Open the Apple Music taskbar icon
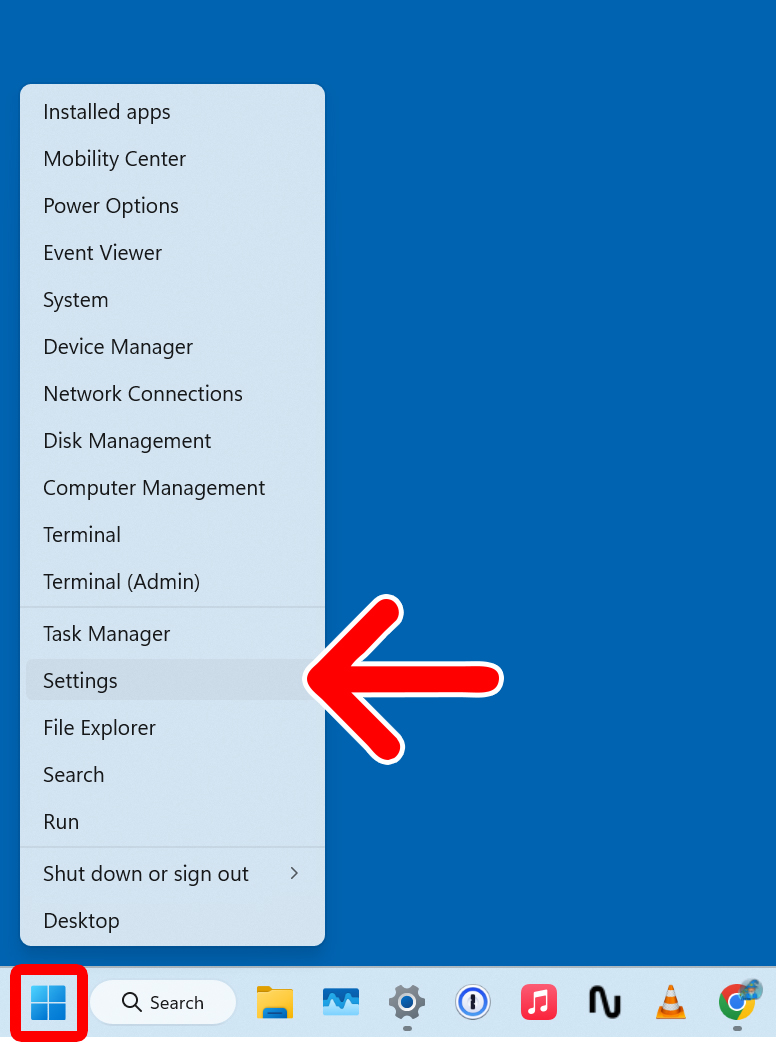The width and height of the screenshot is (776, 1044). point(539,1002)
